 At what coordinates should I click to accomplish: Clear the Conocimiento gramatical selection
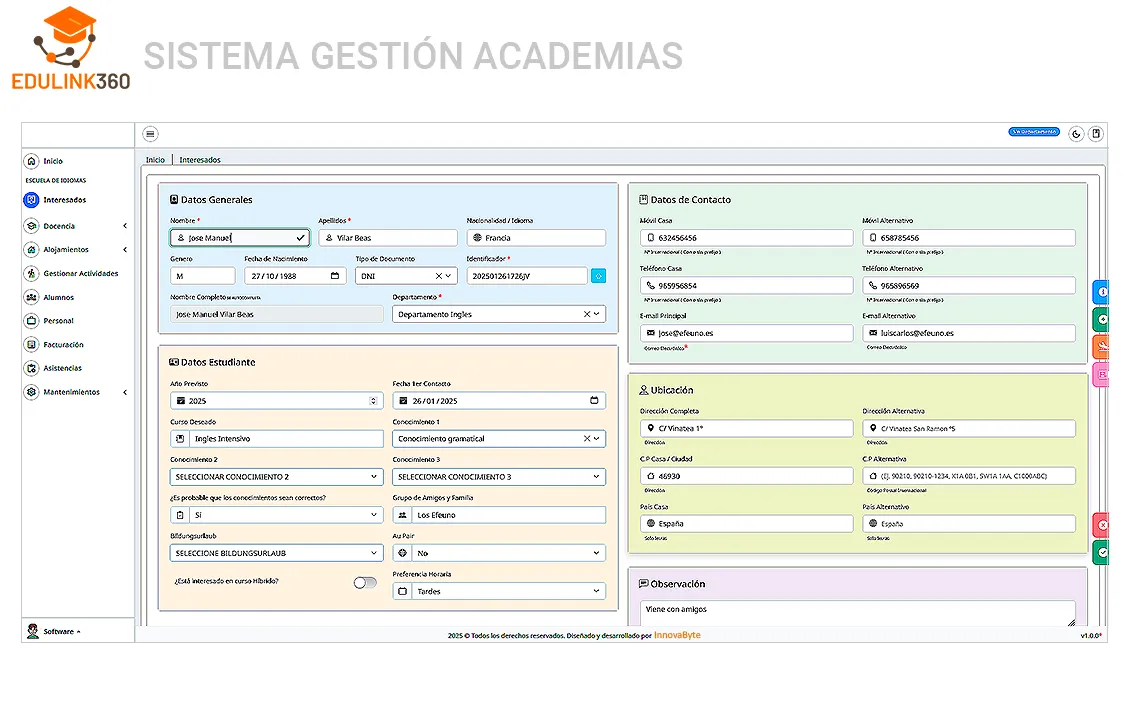click(x=586, y=438)
